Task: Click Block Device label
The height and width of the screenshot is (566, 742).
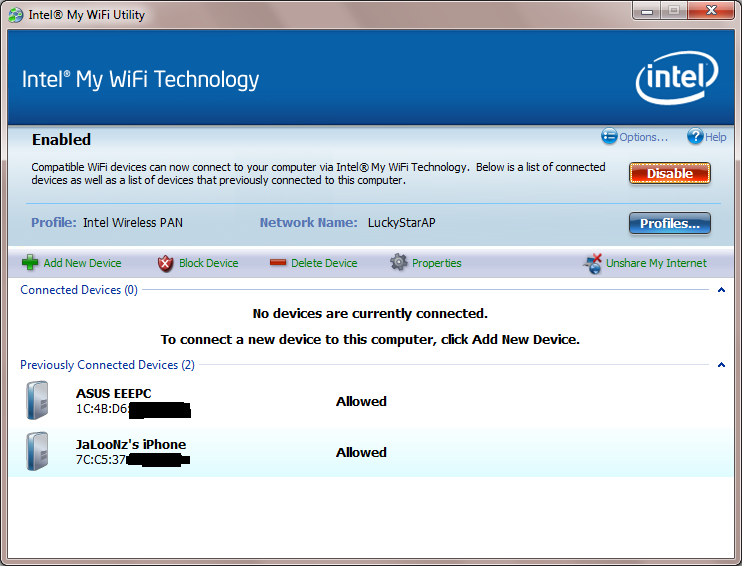Action: click(x=209, y=263)
